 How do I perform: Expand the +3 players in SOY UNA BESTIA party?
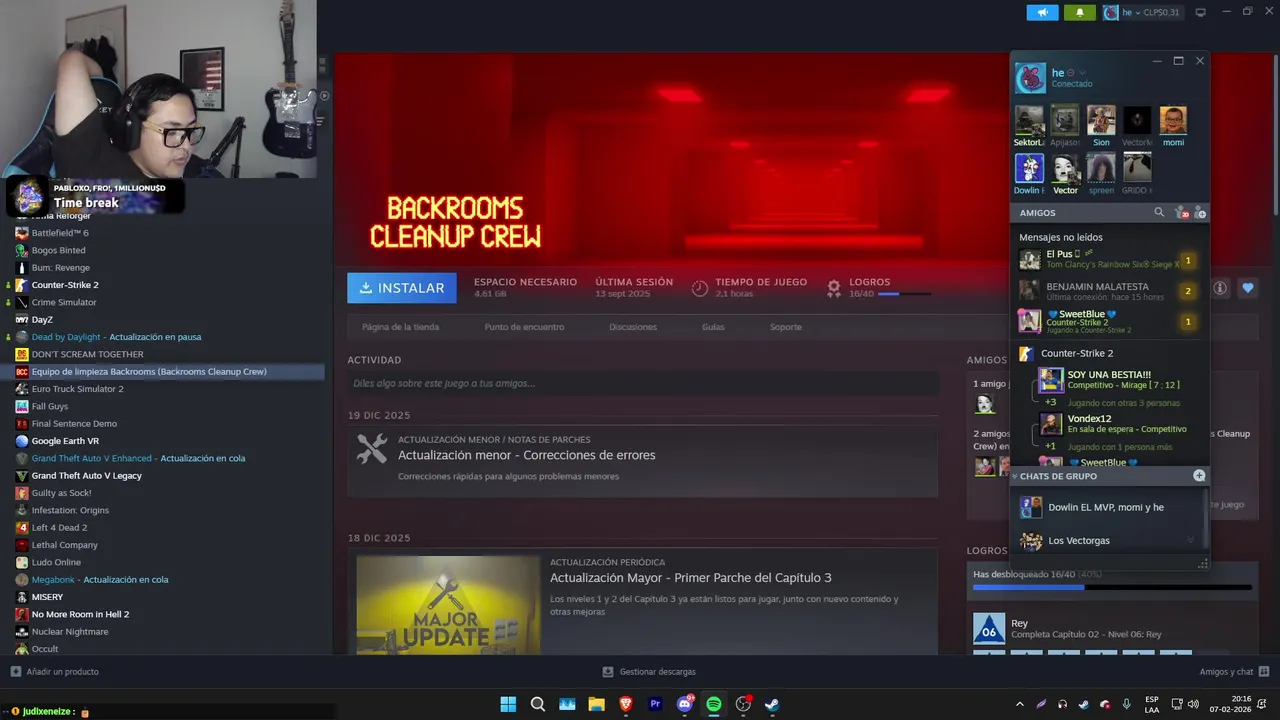(x=1050, y=402)
